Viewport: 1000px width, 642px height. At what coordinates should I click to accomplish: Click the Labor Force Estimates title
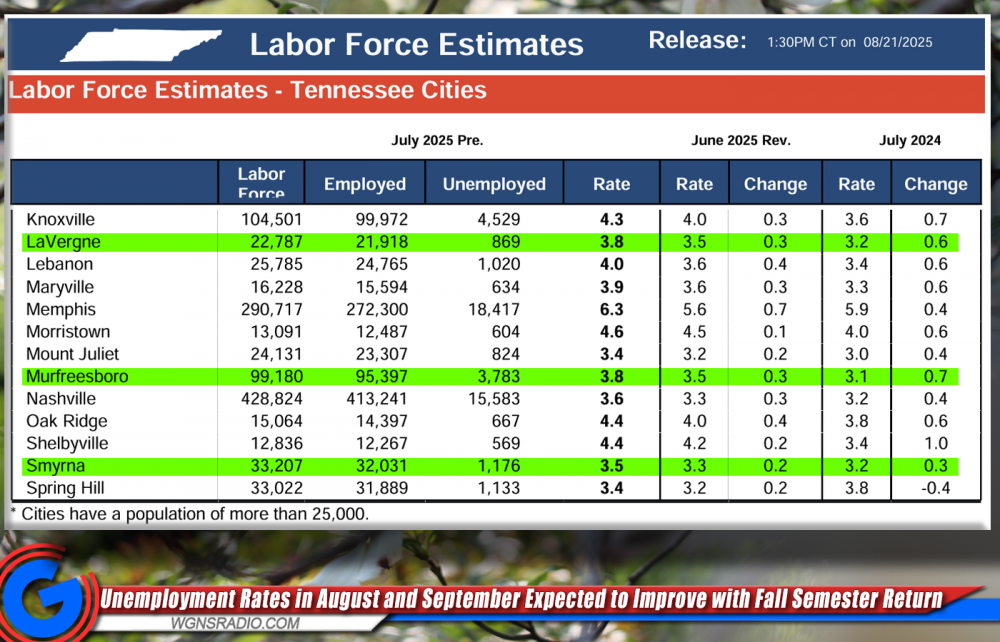pos(416,45)
